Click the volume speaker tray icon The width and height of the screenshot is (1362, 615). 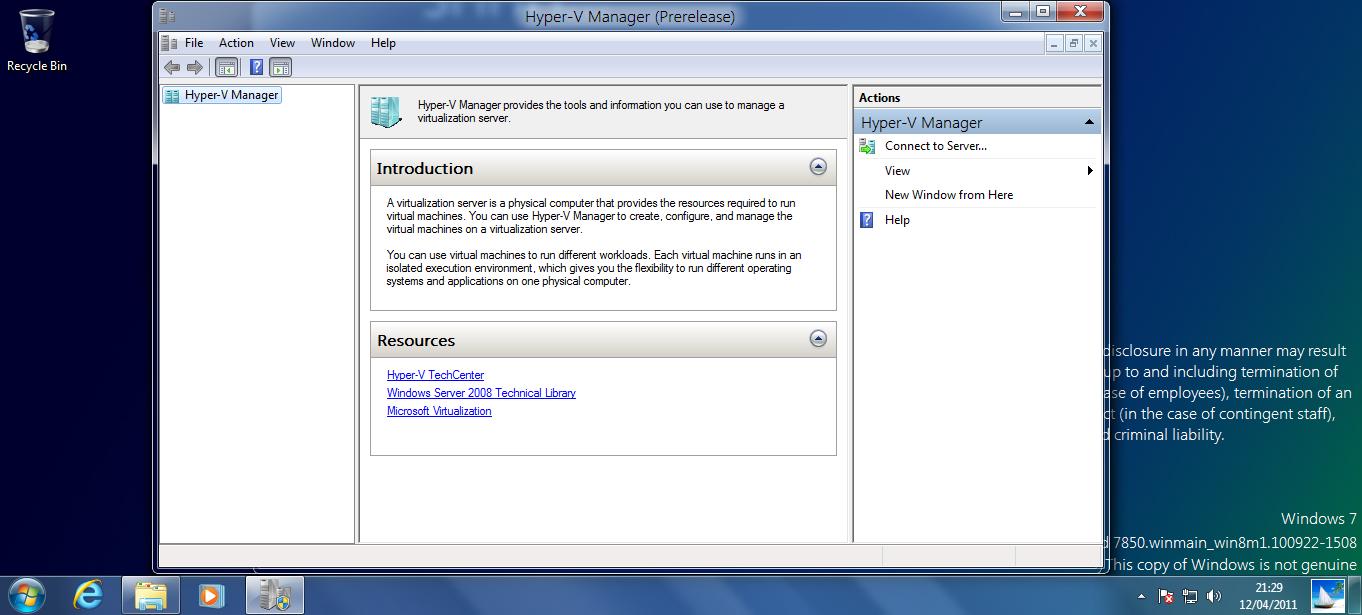tap(1214, 596)
